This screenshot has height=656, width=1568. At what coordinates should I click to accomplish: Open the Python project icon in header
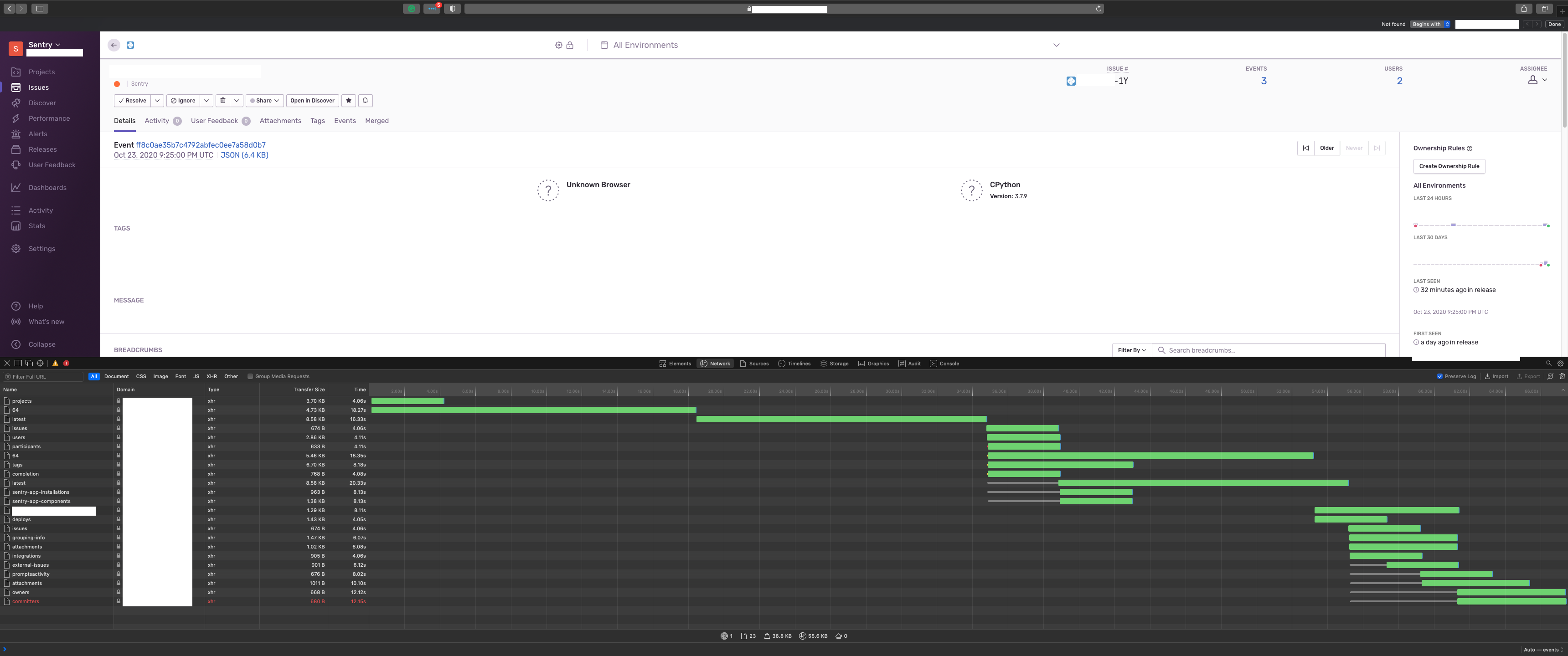click(130, 45)
